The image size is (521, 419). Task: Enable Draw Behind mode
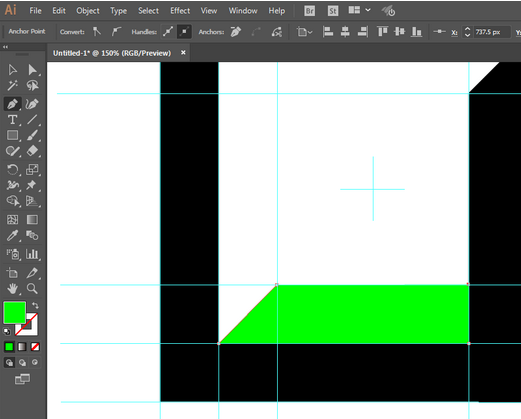click(x=22, y=362)
